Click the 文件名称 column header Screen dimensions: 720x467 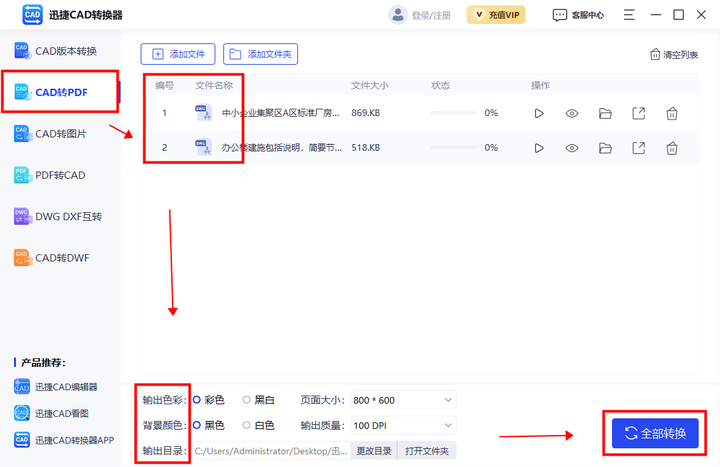tap(214, 85)
